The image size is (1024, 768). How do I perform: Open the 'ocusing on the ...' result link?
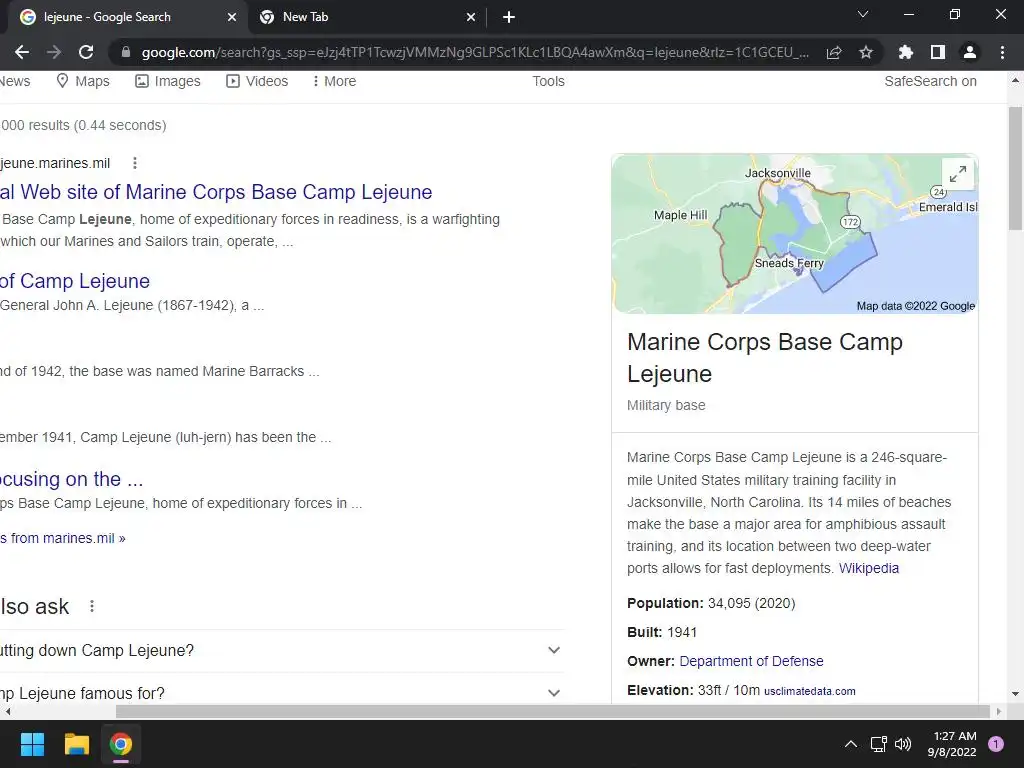[72, 479]
